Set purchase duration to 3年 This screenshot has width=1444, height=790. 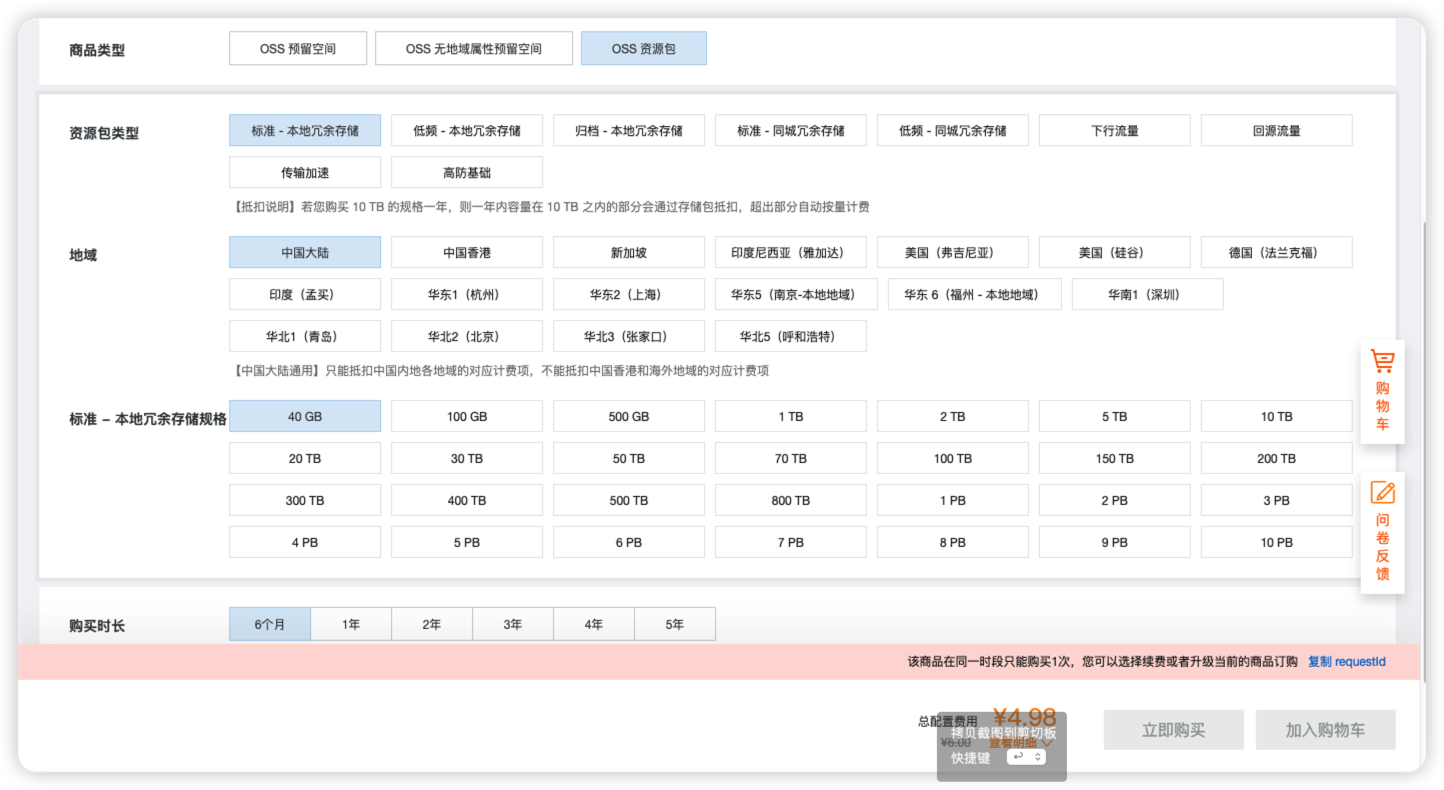[513, 624]
